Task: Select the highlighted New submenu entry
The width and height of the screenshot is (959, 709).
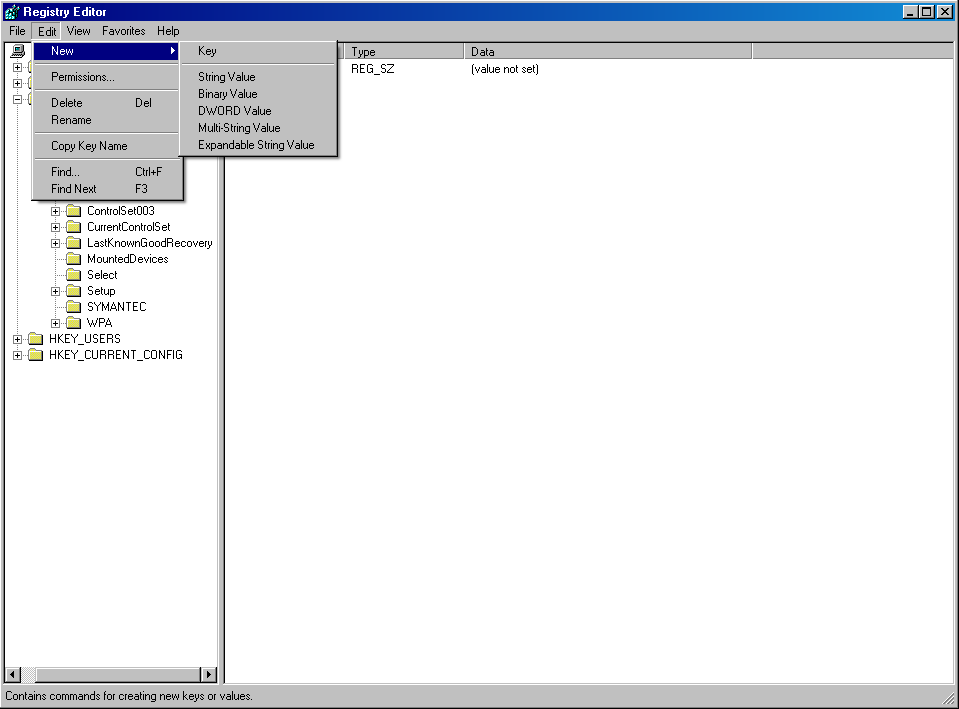Action: coord(106,51)
